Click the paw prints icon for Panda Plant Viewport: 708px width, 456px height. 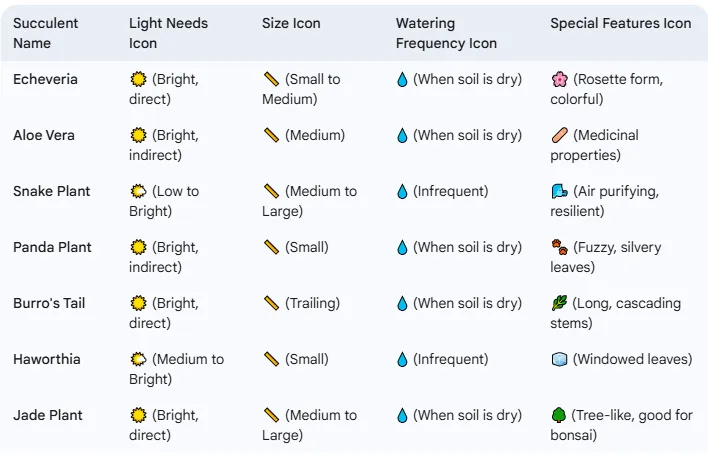[x=559, y=247]
